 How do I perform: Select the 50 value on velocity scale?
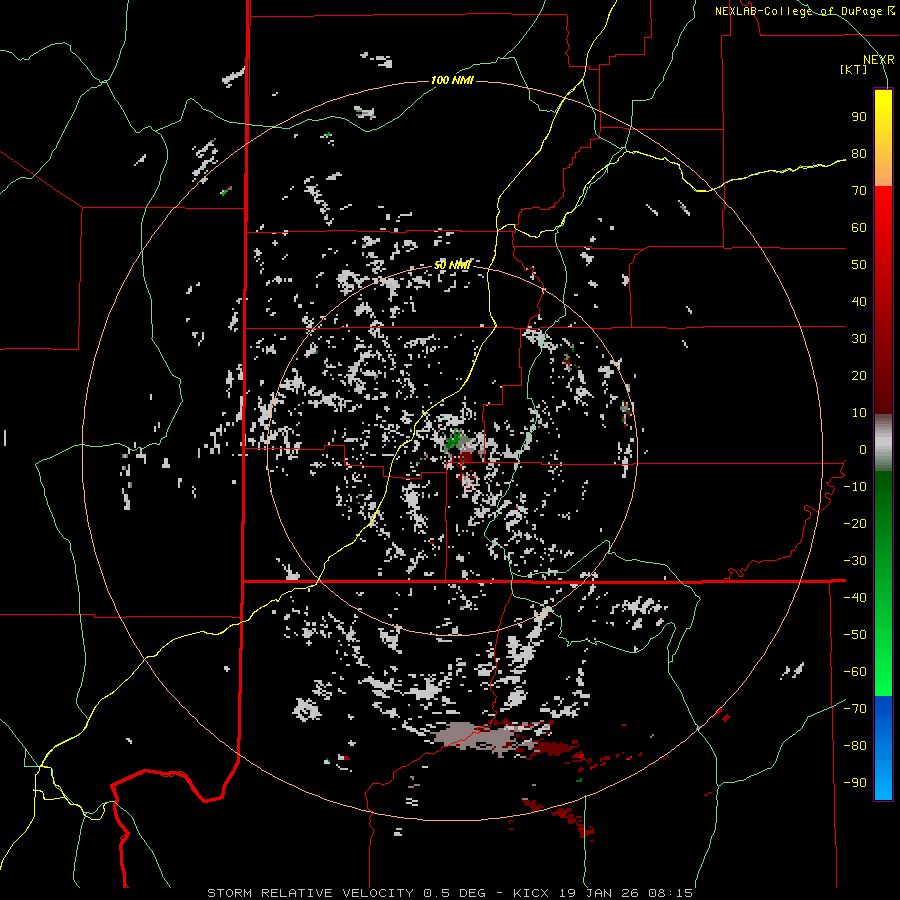[x=859, y=265]
